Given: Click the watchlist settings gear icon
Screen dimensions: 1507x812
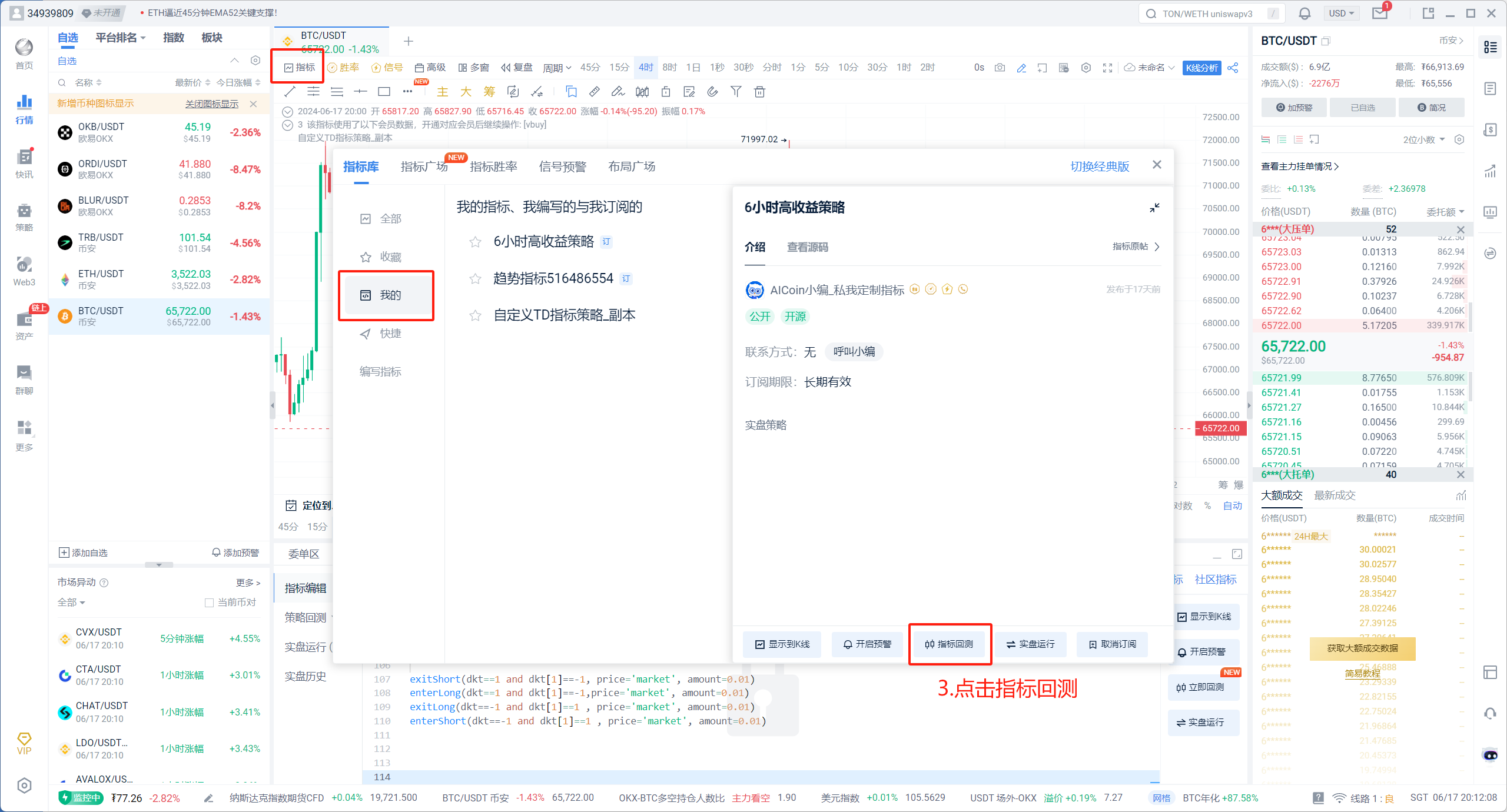Looking at the screenshot, I should coord(255,61).
